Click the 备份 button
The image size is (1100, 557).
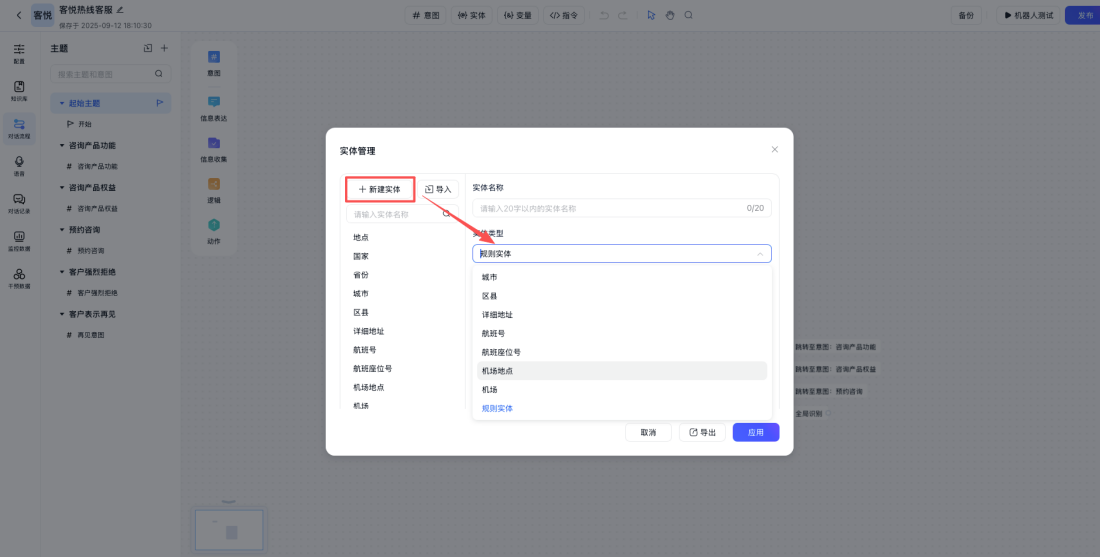(x=966, y=15)
